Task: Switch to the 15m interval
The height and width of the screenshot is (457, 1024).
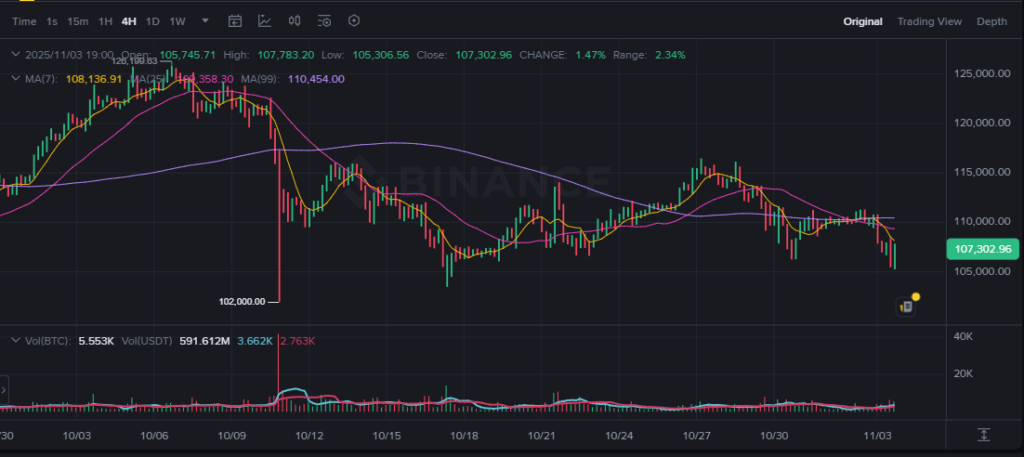Action: 78,21
